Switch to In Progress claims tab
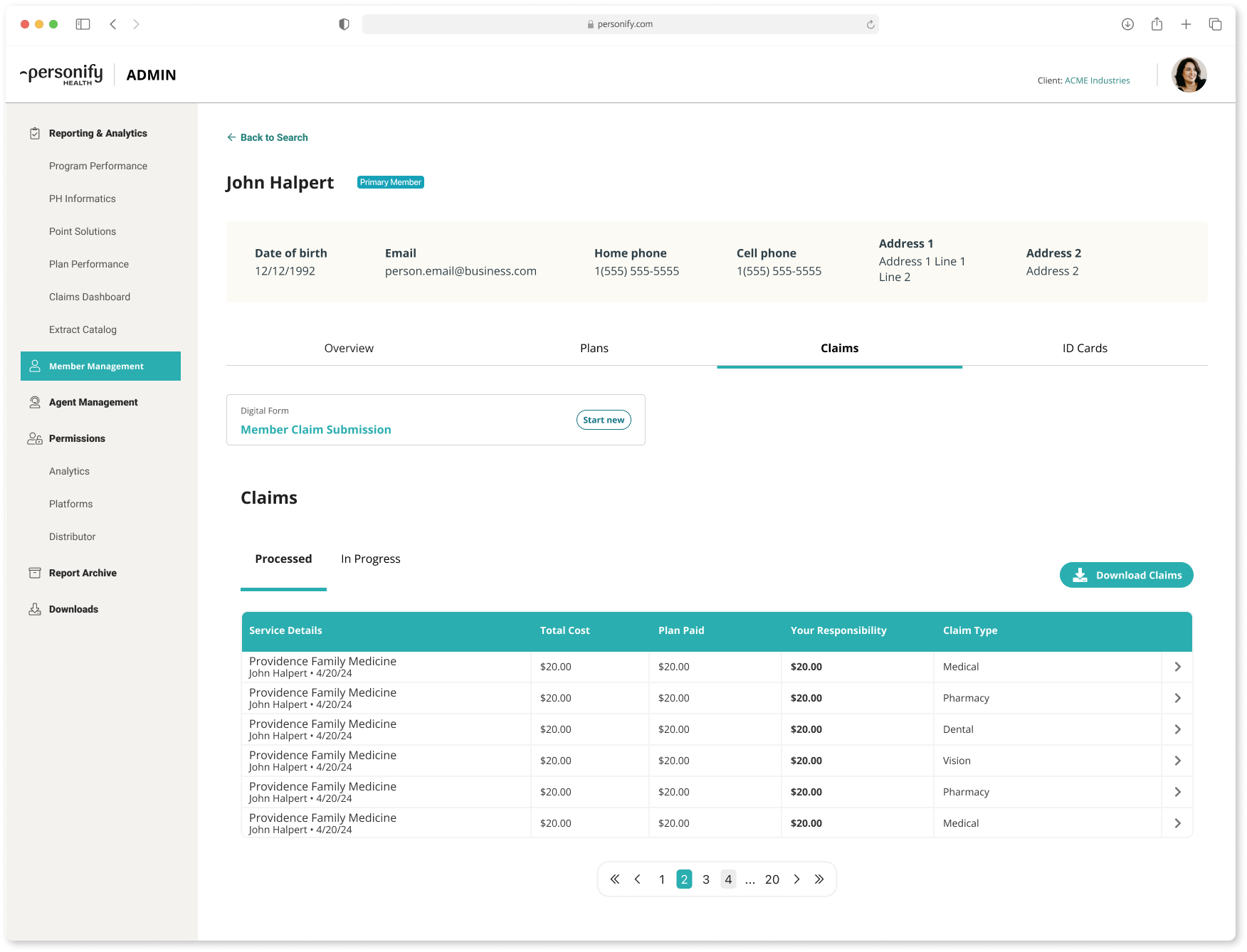 coord(371,559)
